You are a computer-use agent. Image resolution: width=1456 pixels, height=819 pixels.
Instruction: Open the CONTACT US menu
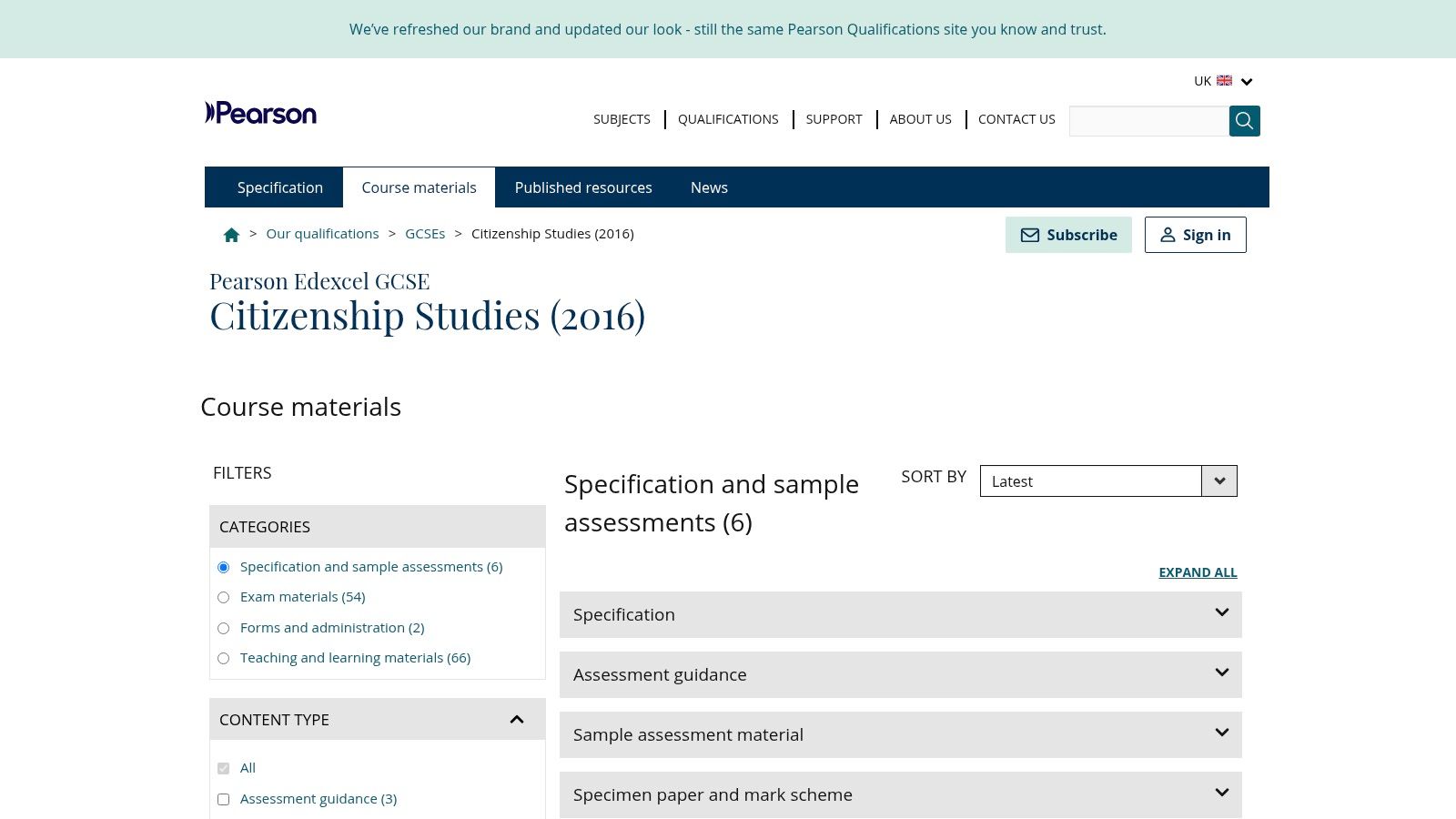[x=1016, y=119]
